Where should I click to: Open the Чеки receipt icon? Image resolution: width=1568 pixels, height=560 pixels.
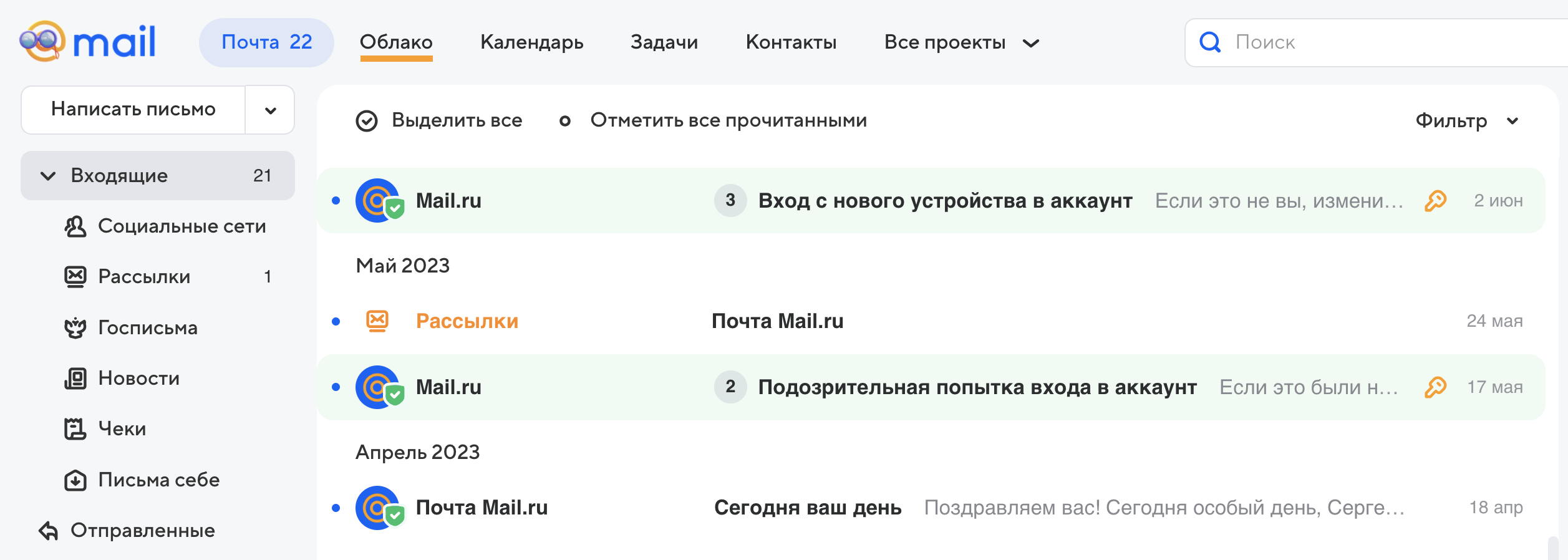coord(75,429)
